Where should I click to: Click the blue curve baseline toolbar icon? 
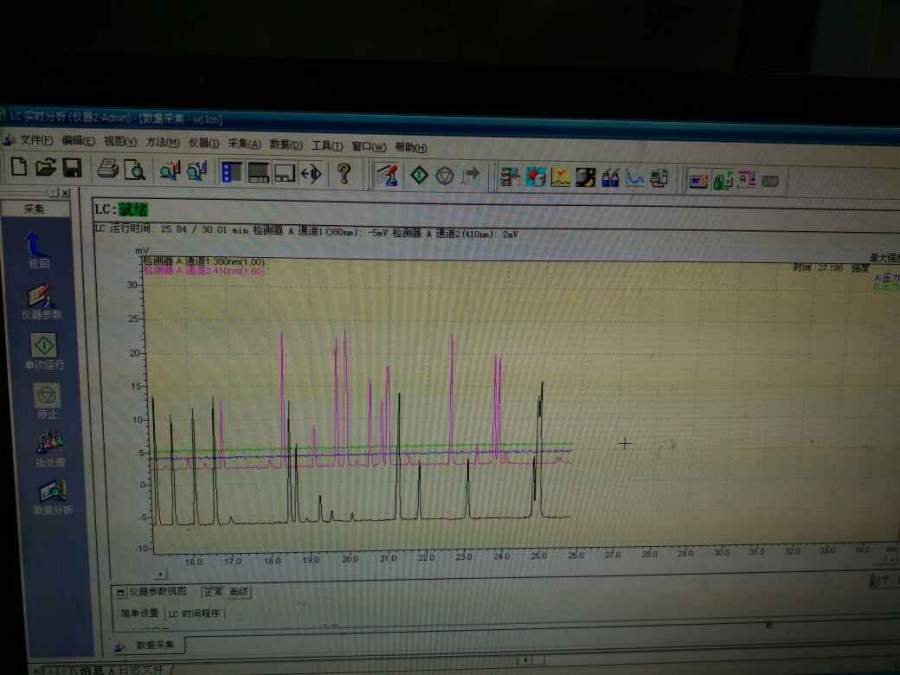634,179
